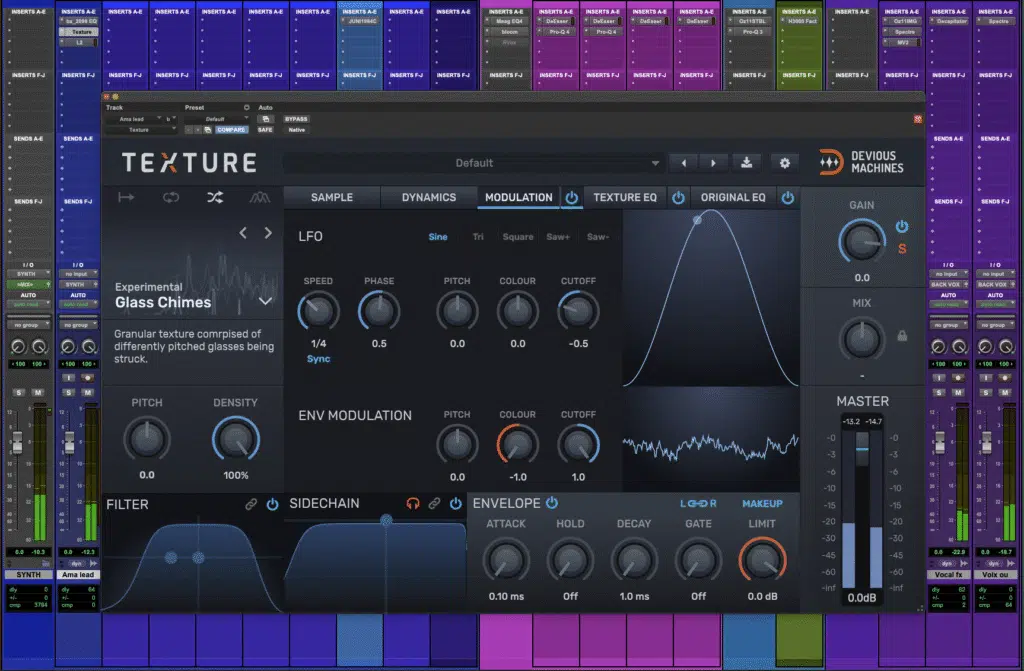Viewport: 1024px width, 671px height.
Task: Toggle LFO speed Sync option
Action: [319, 359]
